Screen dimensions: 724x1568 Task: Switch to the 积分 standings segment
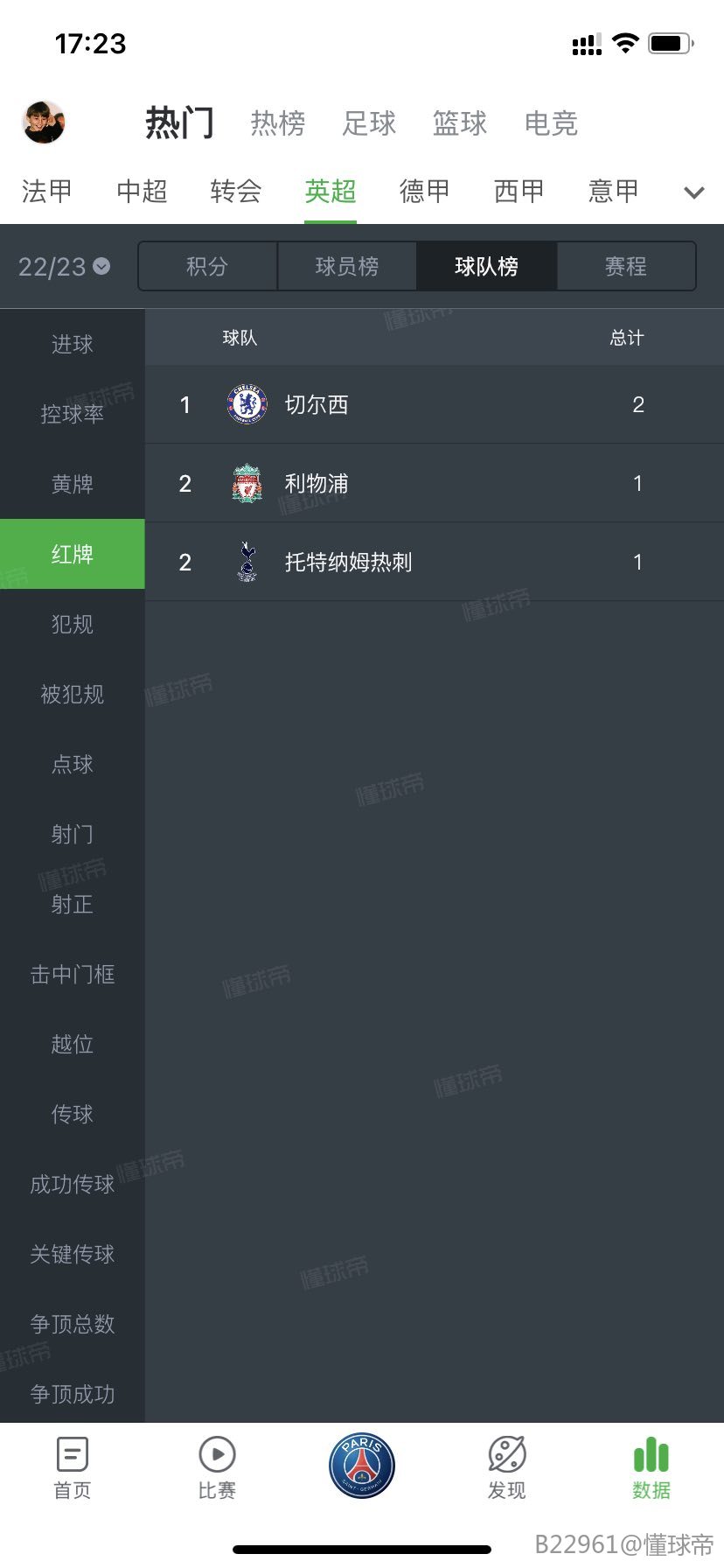[x=207, y=266]
